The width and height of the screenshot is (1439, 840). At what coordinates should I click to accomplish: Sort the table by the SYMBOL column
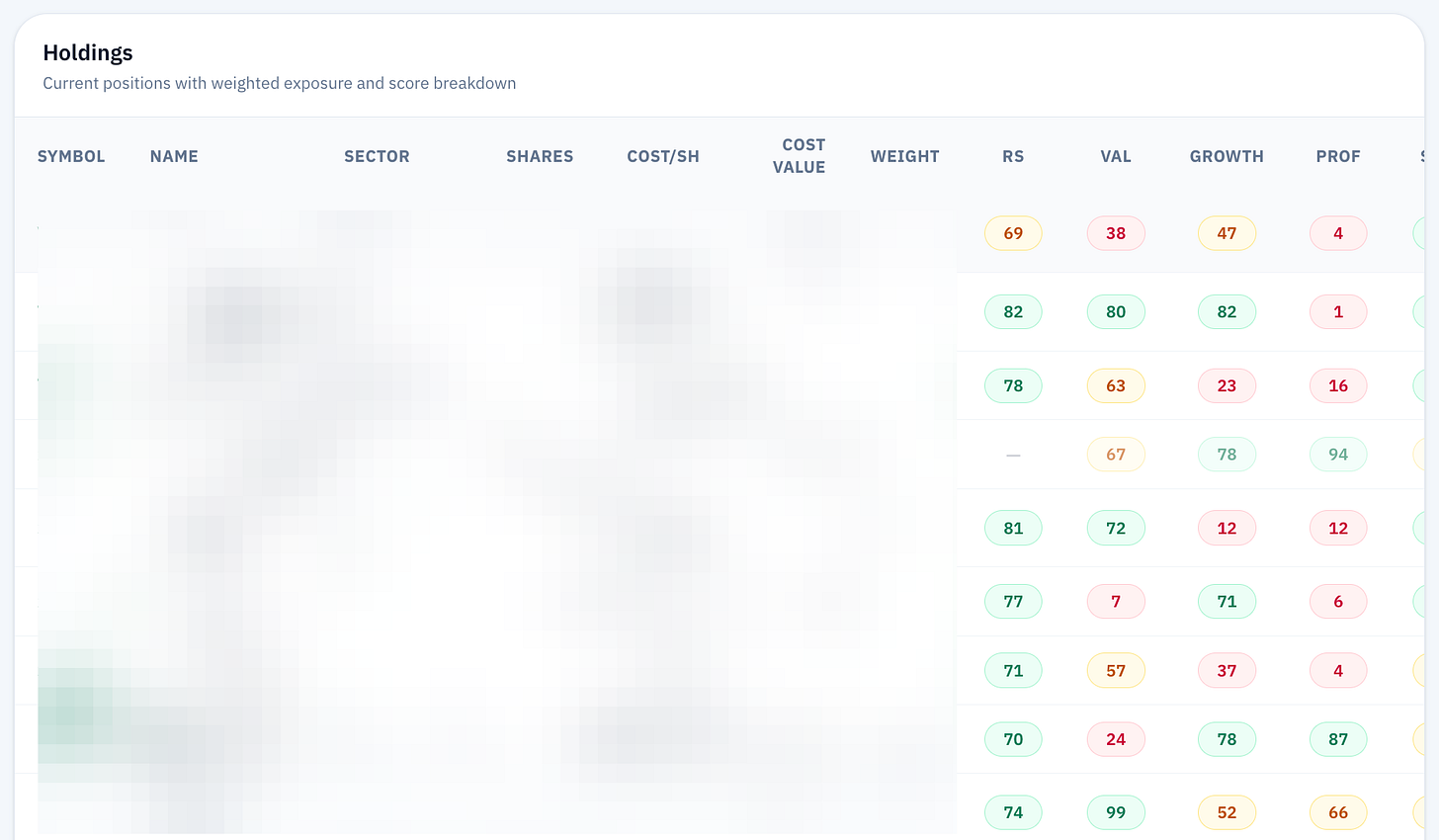click(x=71, y=156)
